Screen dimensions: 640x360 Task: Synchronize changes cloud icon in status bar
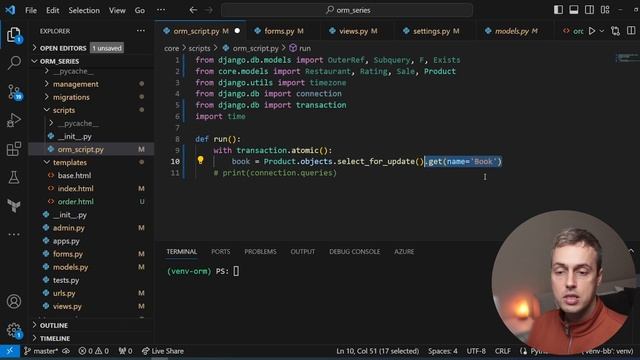click(66, 351)
